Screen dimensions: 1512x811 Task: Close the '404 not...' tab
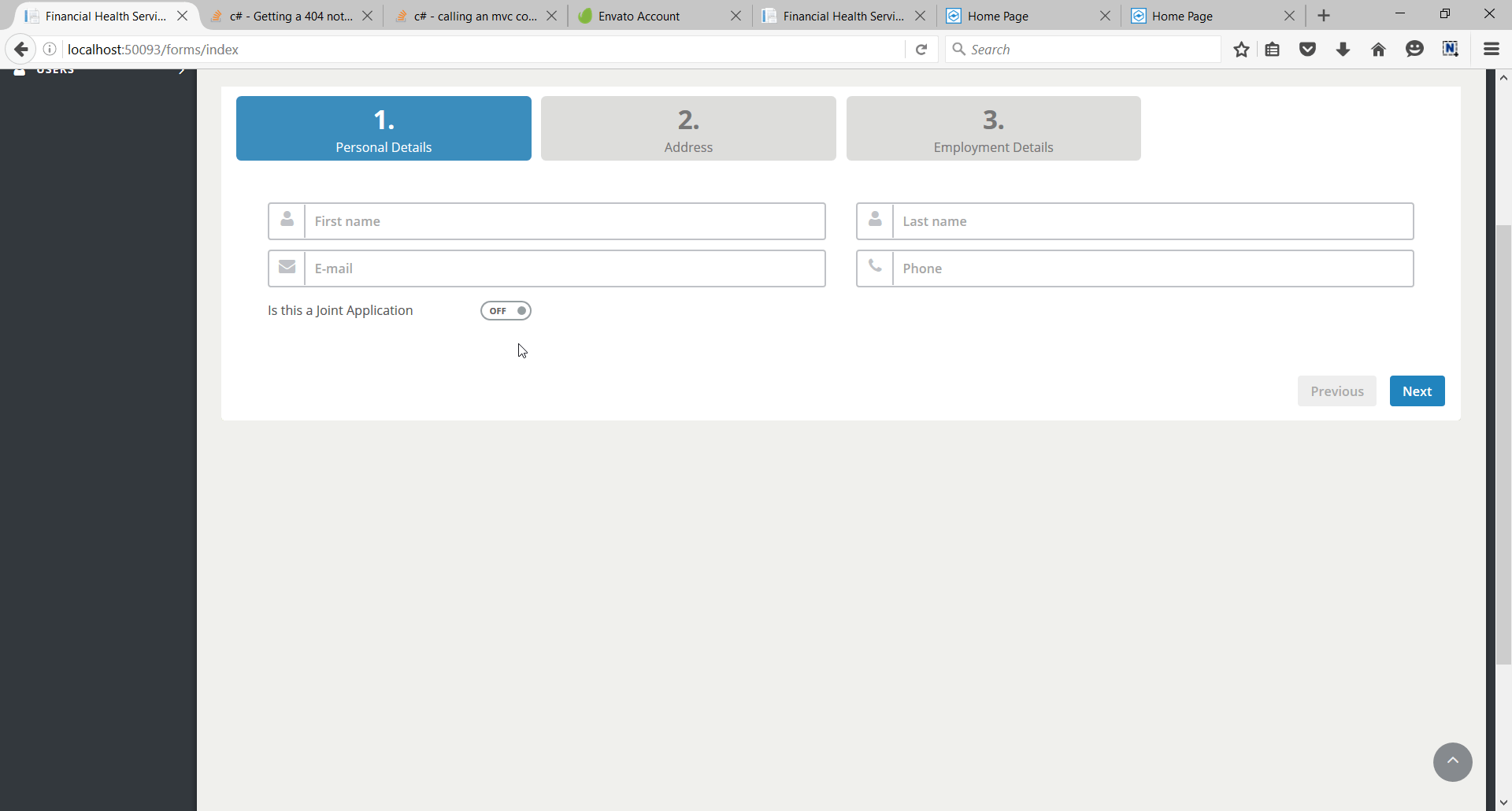(x=367, y=16)
